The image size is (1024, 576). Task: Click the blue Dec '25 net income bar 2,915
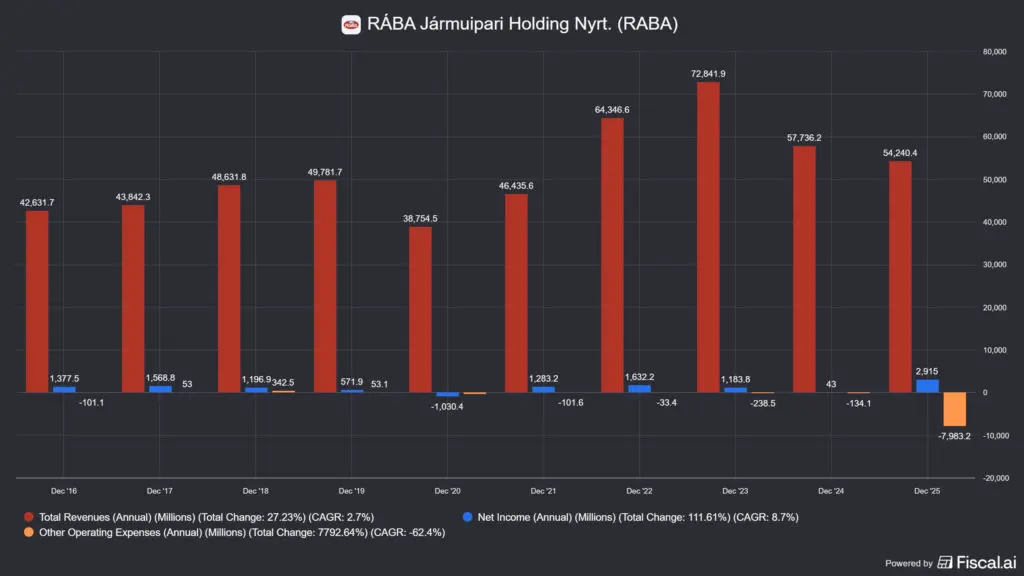(927, 386)
